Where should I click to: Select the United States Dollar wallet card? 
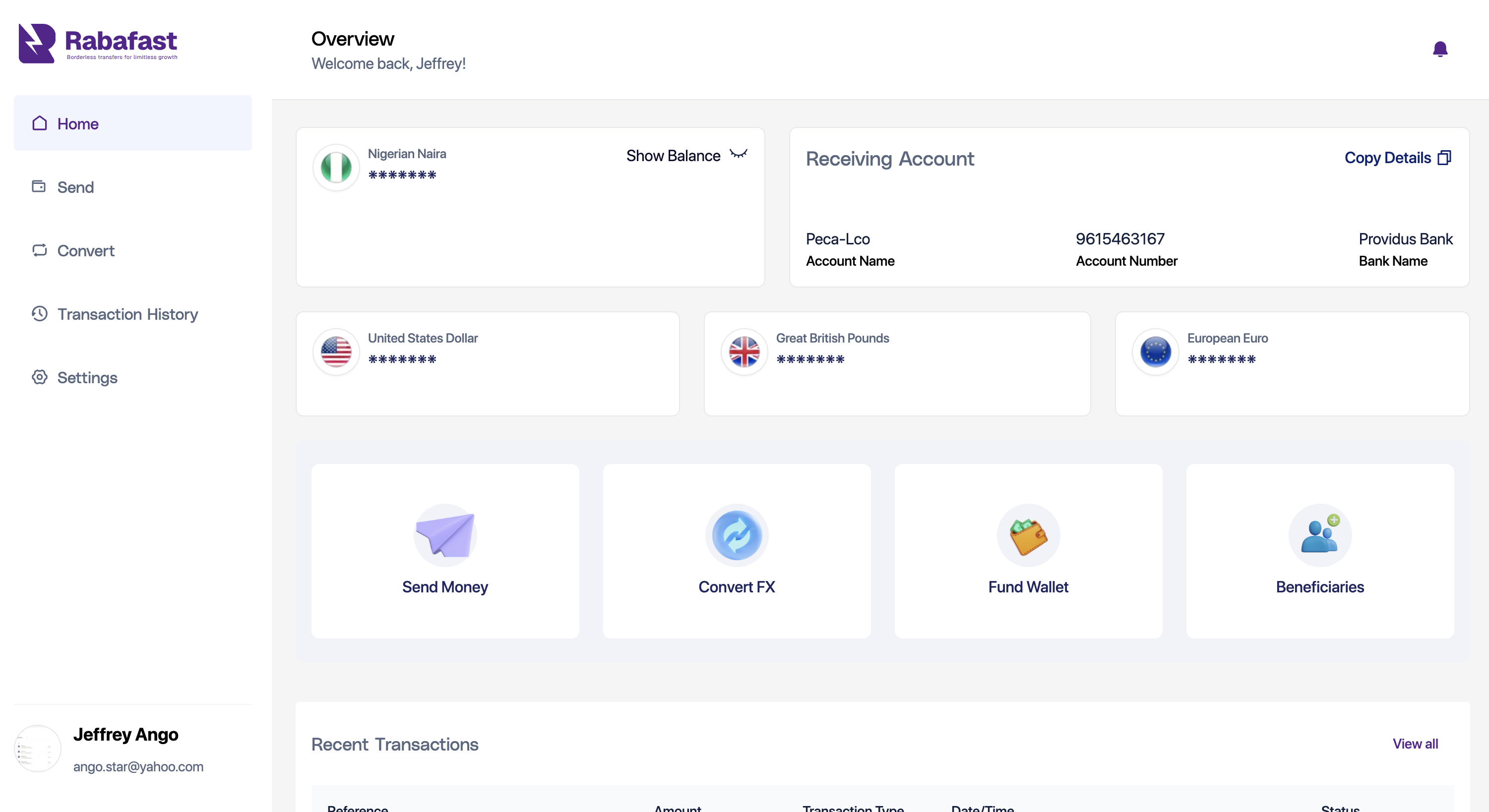[x=487, y=364]
